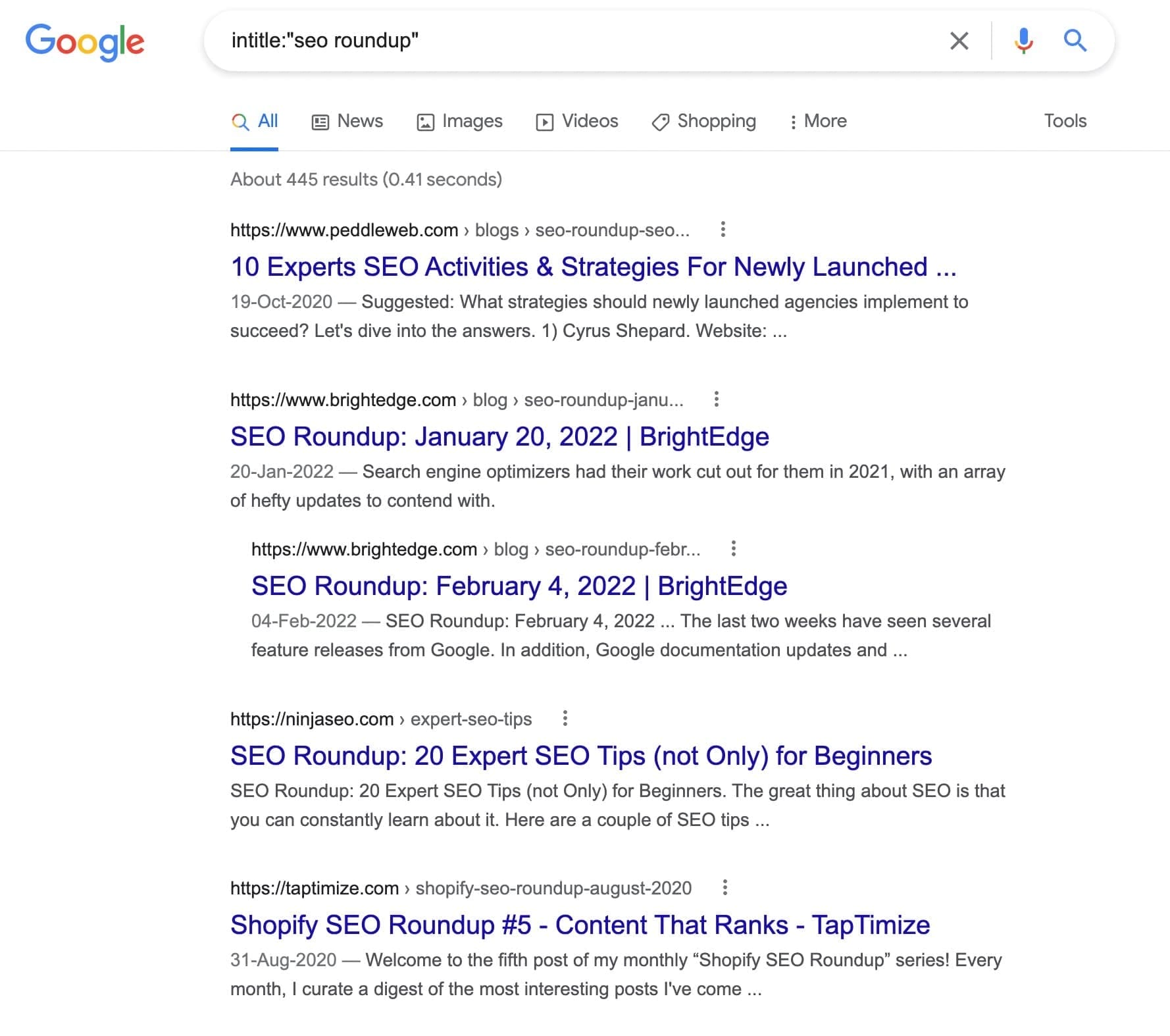
Task: Click the play icon beside Videos
Action: (x=544, y=122)
